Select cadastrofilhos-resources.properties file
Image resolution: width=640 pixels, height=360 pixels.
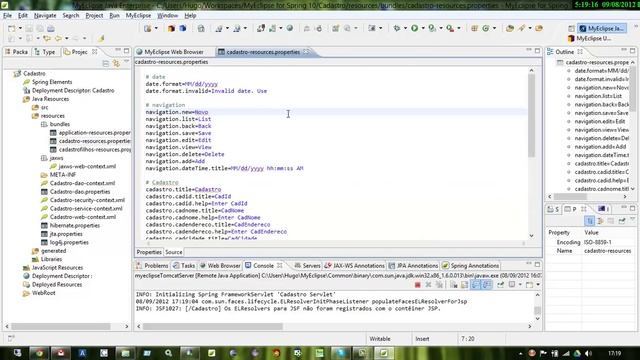pyautogui.click(x=94, y=149)
